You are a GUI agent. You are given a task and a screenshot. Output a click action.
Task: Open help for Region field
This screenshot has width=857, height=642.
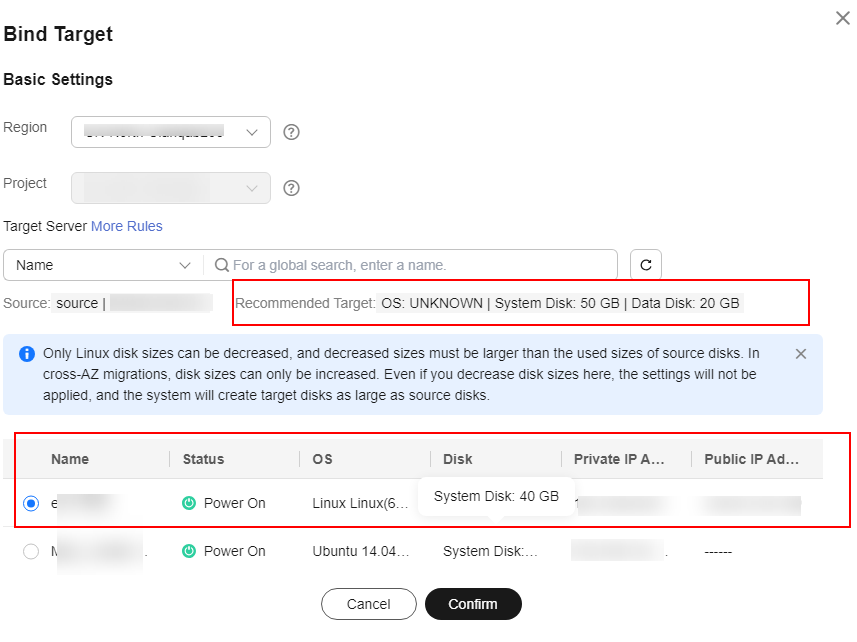coord(291,132)
